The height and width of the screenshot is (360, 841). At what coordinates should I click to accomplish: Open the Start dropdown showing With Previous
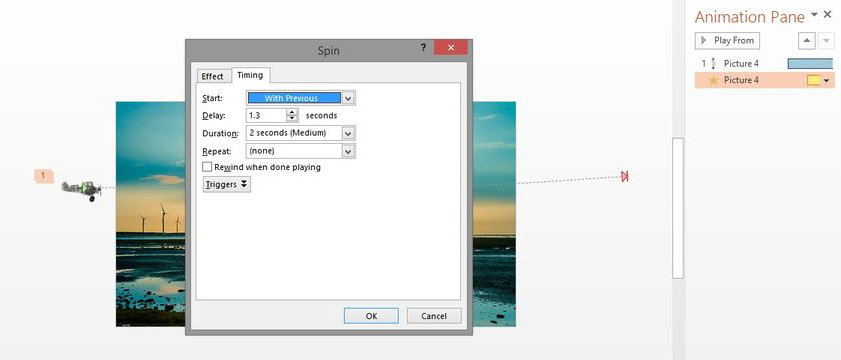(x=349, y=98)
